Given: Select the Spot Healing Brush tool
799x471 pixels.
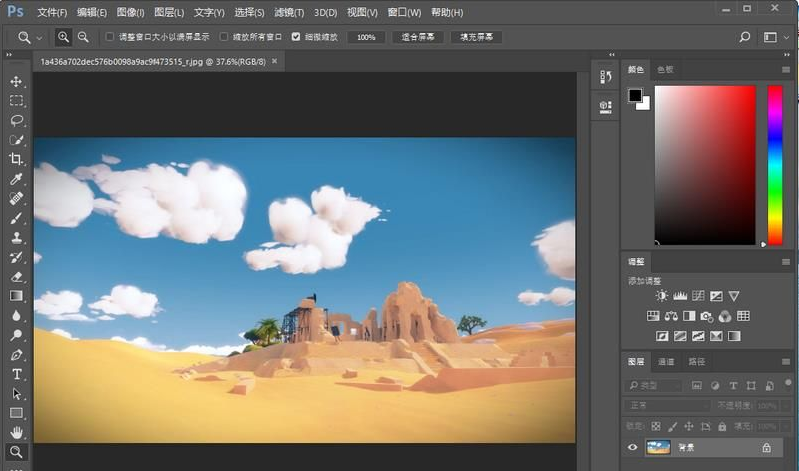Looking at the screenshot, I should click(x=16, y=198).
